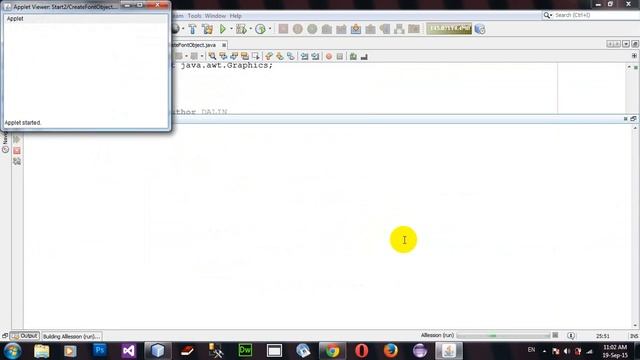The width and height of the screenshot is (640, 360).
Task: Click Find Next Occurrence editor icon
Action: coord(234,56)
